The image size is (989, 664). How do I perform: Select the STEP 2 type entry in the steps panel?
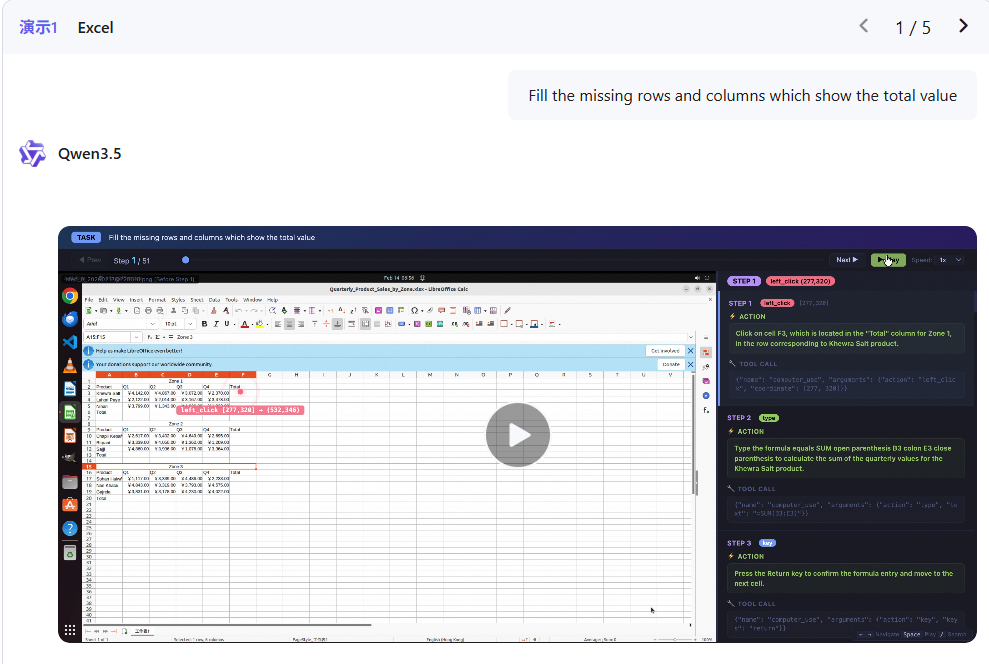(x=753, y=418)
